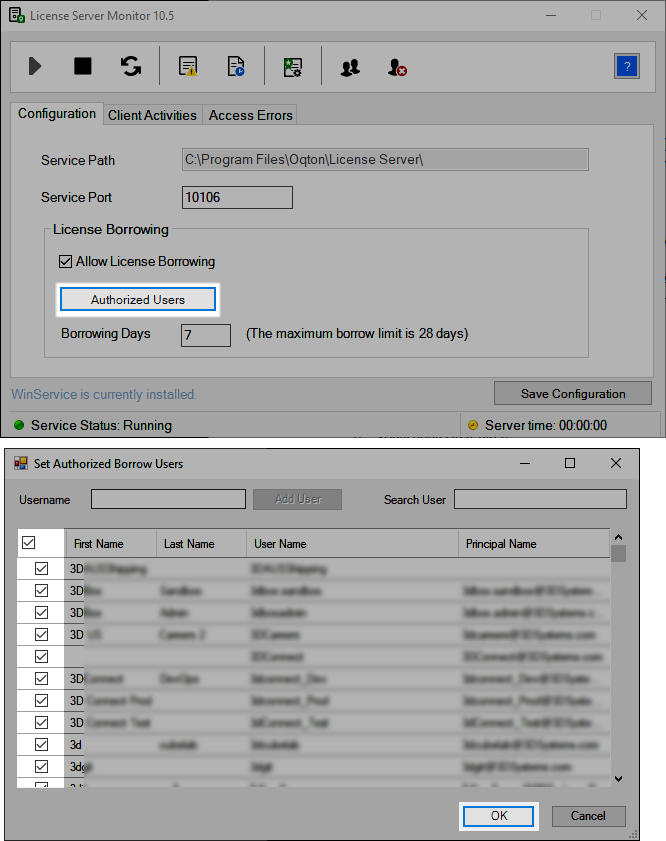The image size is (666, 841).
Task: Open the Access Errors tab
Action: (250, 115)
